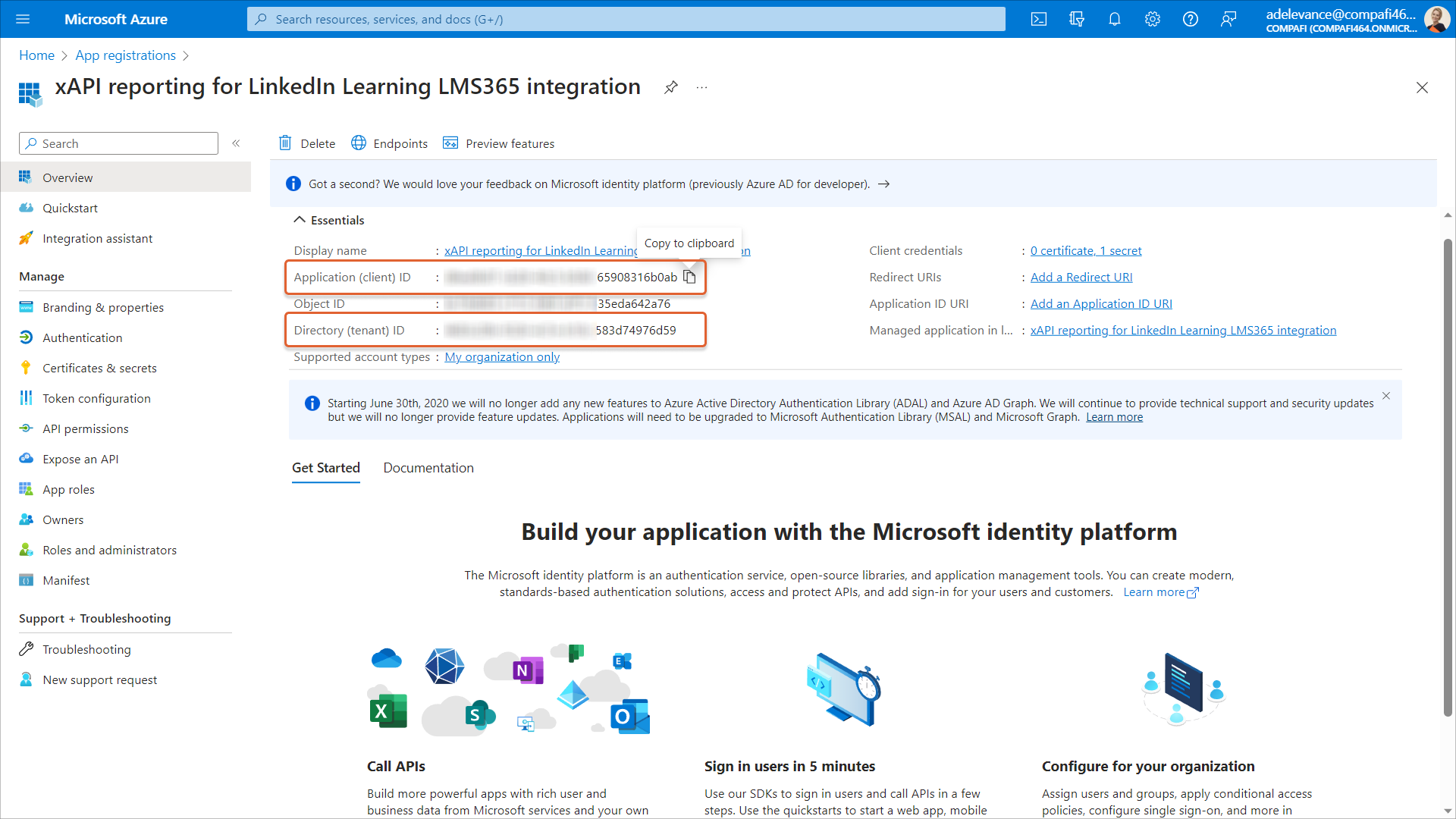
Task: Open the feedback icon in the header
Action: (1228, 19)
